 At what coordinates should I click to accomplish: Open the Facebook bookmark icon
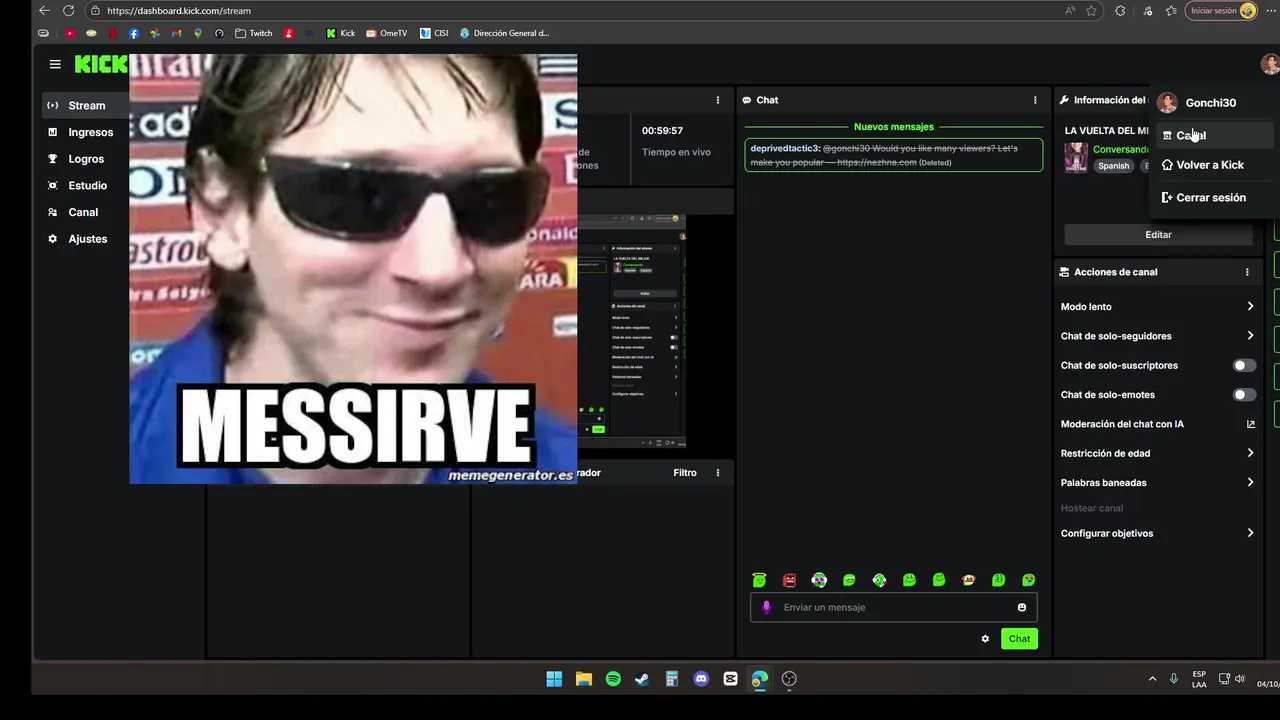pyautogui.click(x=134, y=33)
